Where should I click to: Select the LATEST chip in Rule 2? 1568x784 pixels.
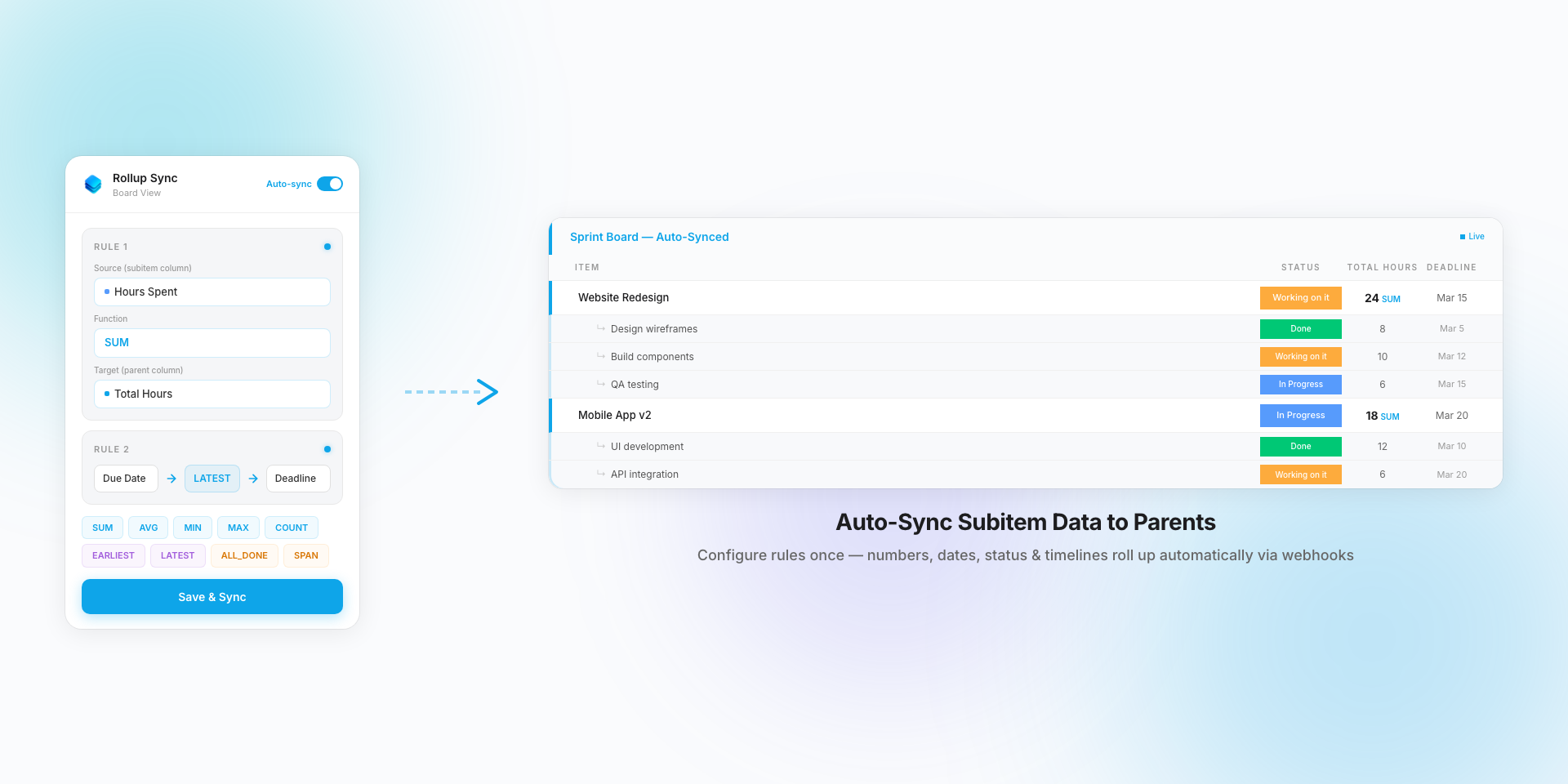212,479
